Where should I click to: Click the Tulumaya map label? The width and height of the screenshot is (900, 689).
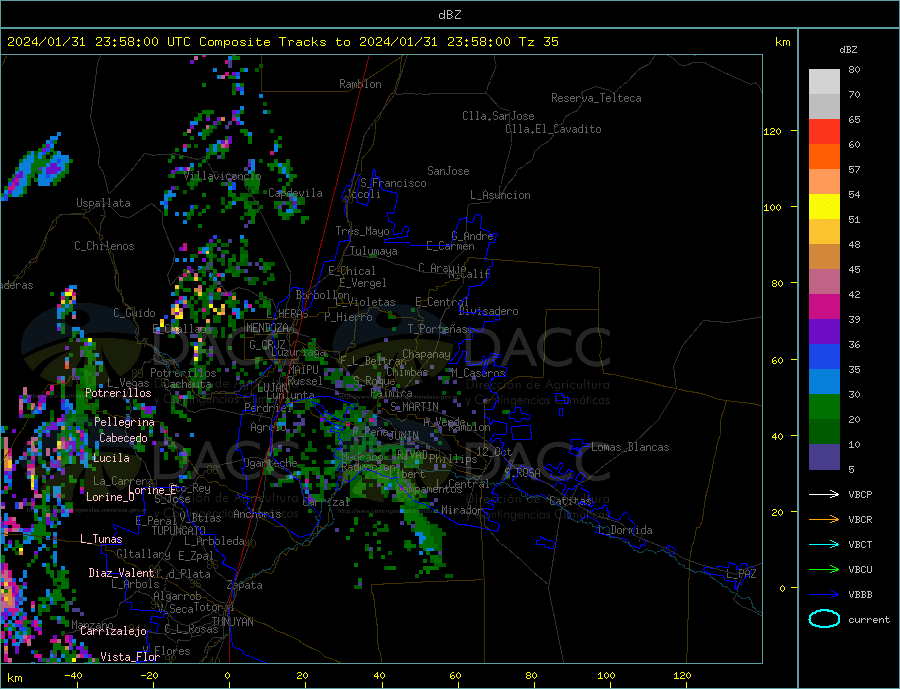pos(374,251)
